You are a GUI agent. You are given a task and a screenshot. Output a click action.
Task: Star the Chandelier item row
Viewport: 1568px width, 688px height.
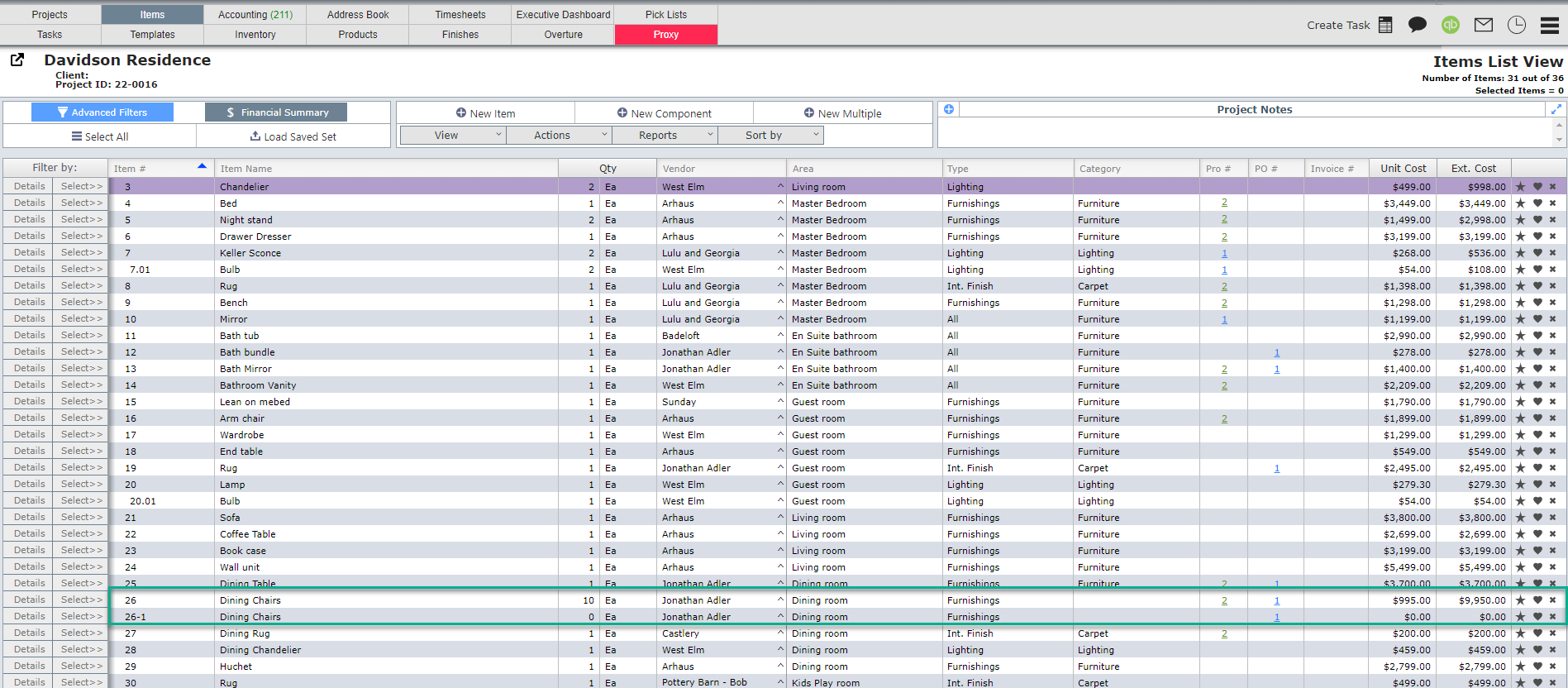tap(1520, 187)
